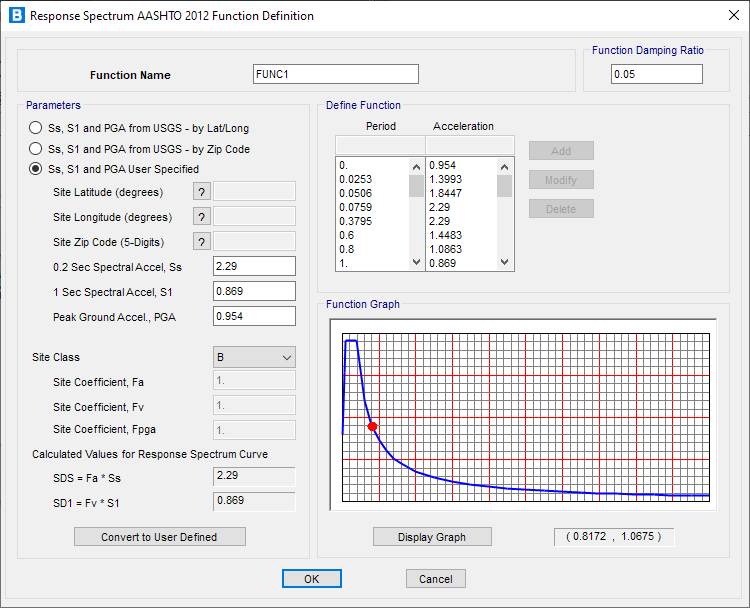
Task: Click the Period list scroll-down arrow
Action: point(416,262)
